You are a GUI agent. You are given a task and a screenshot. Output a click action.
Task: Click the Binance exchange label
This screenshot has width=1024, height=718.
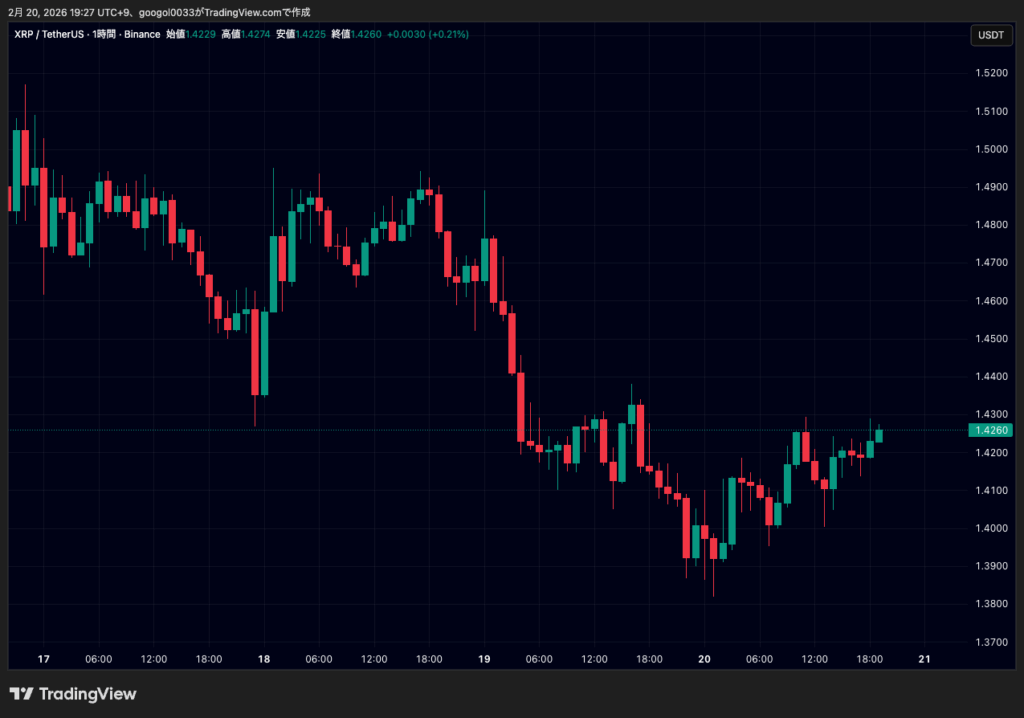(x=143, y=34)
